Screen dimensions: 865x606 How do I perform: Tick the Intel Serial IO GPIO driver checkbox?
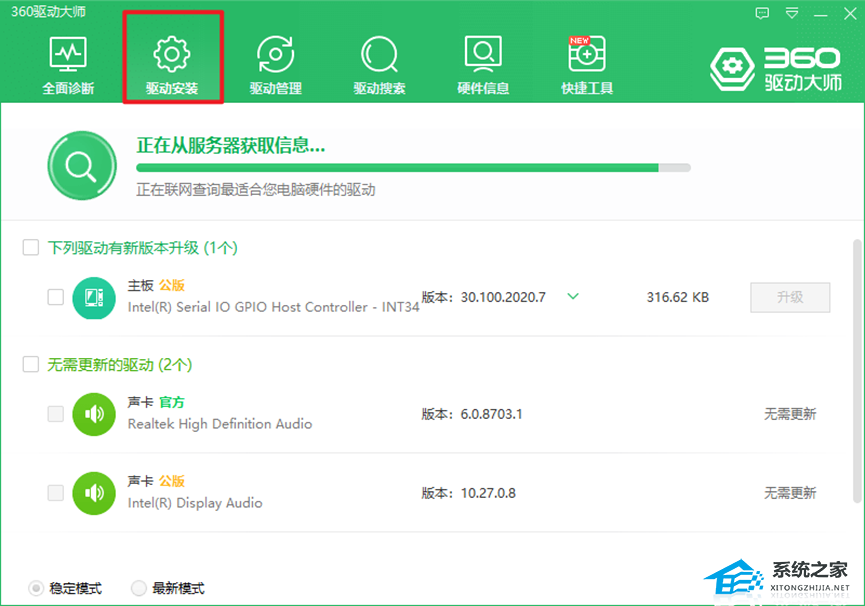tap(56, 297)
